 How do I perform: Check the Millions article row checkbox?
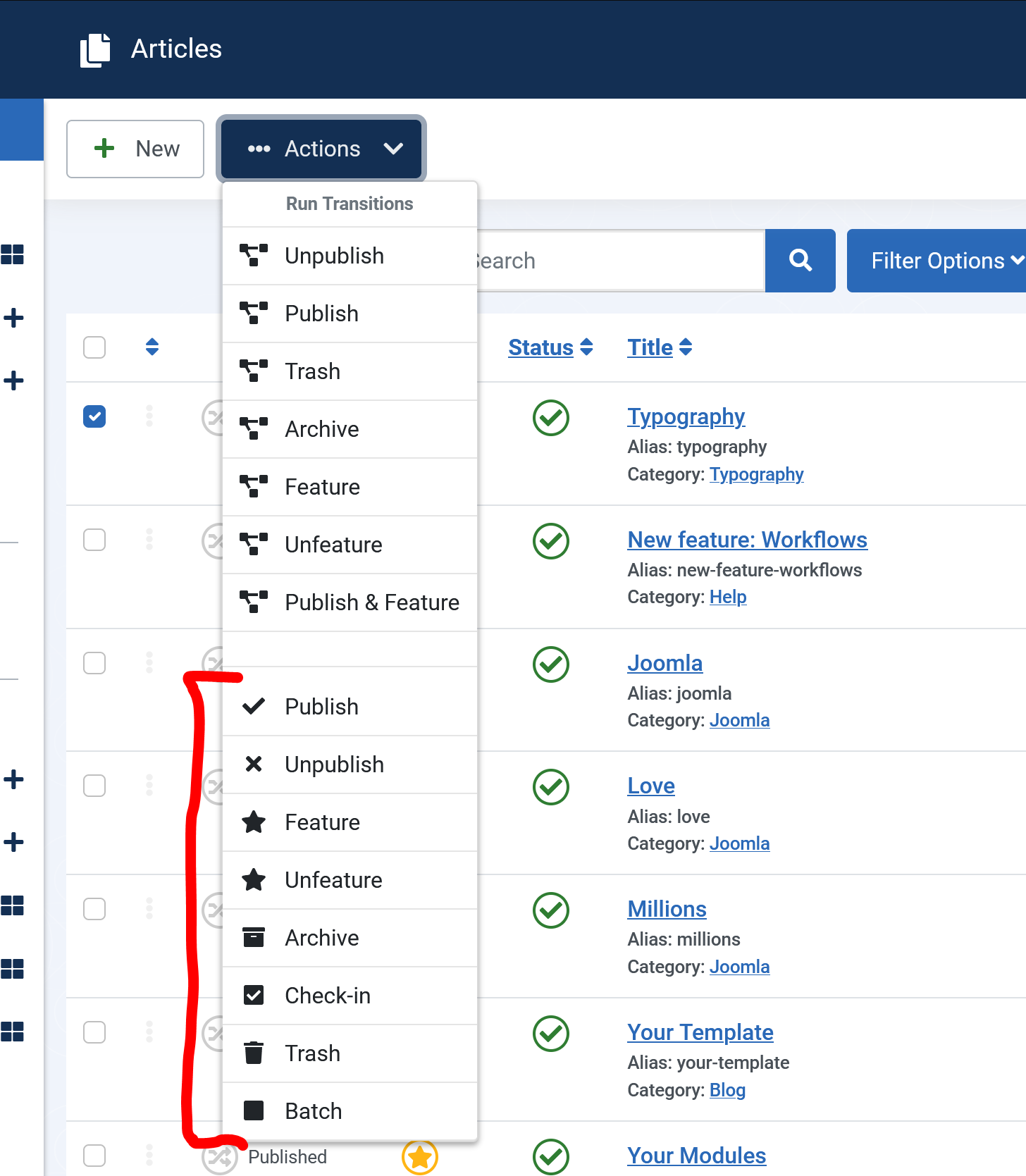pyautogui.click(x=94, y=909)
